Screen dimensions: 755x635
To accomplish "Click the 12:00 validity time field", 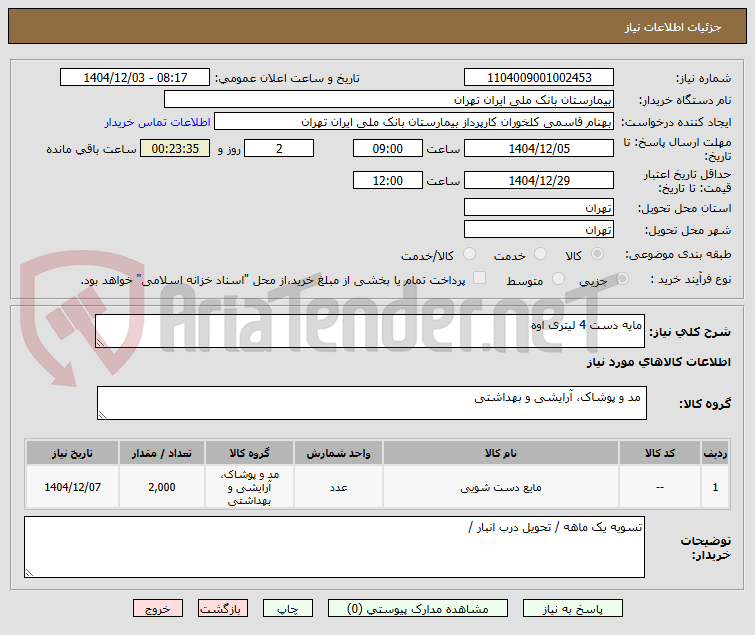I will (388, 181).
